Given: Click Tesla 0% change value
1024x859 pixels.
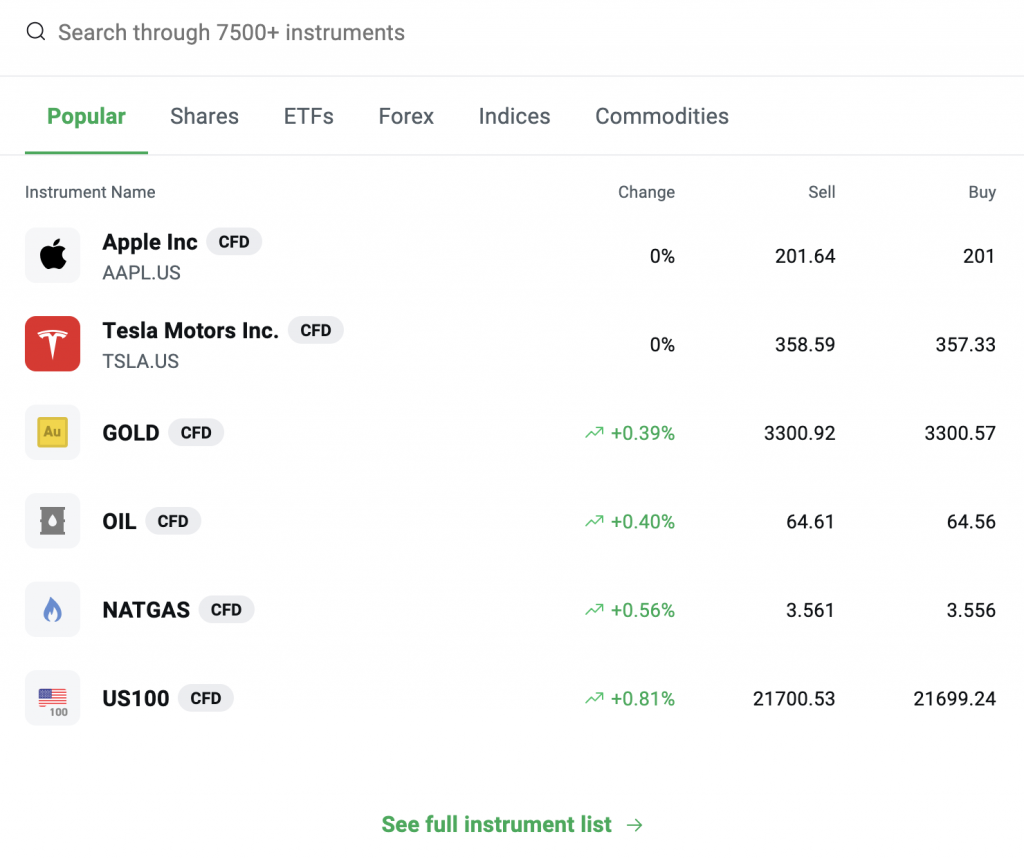Looking at the screenshot, I should pyautogui.click(x=662, y=344).
